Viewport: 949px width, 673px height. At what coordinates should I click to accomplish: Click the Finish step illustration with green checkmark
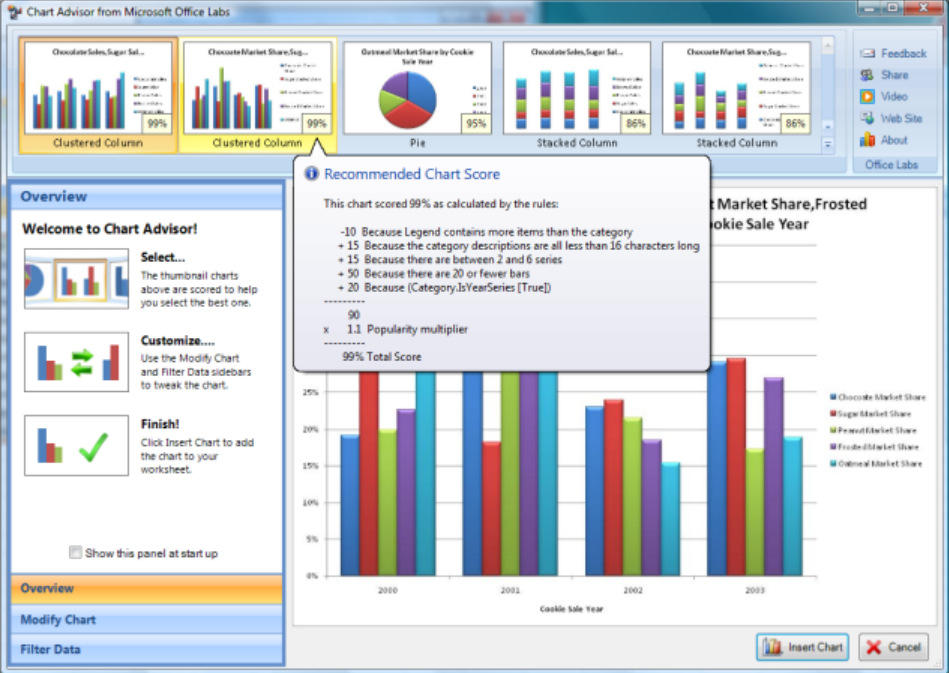[x=76, y=445]
